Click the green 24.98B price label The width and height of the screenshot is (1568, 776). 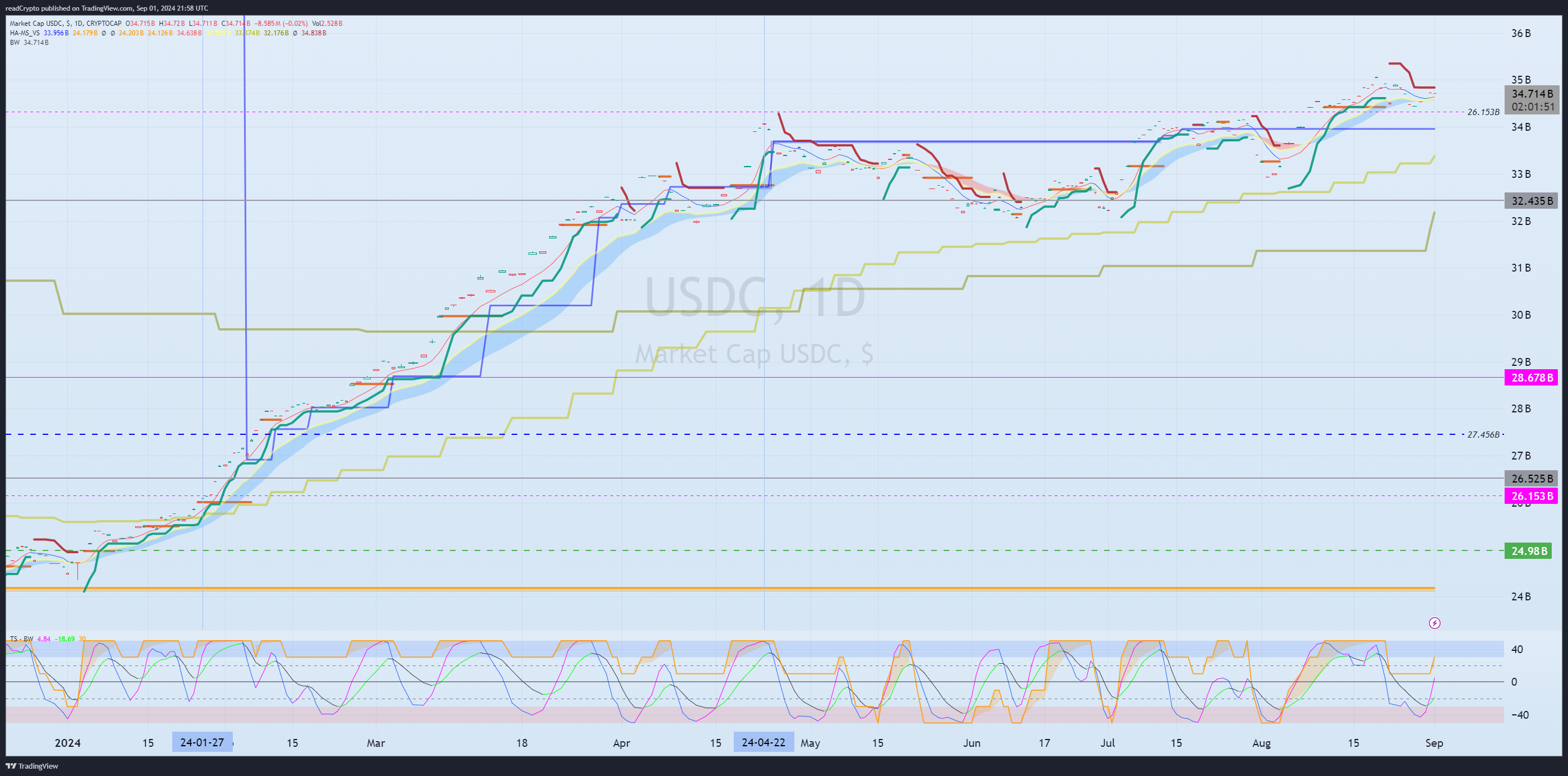[1528, 551]
